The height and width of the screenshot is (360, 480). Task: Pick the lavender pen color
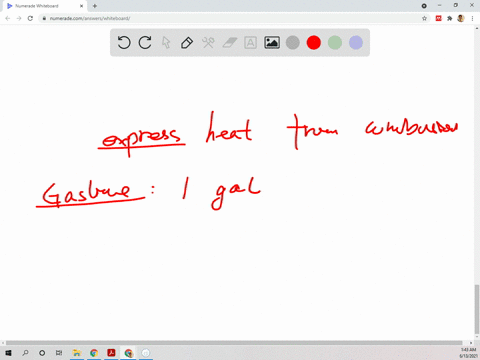356,43
